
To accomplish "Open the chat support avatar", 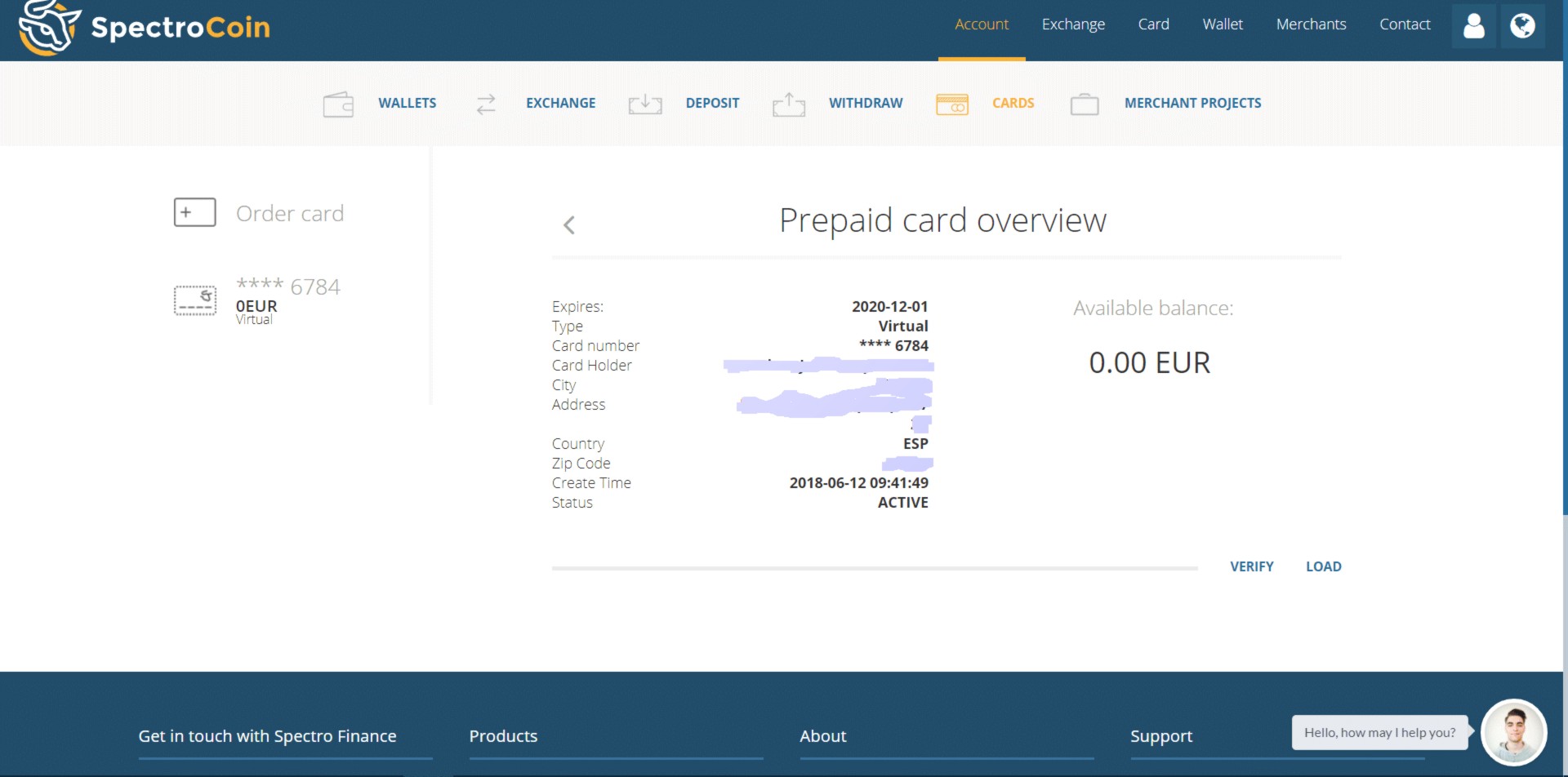I will [x=1513, y=732].
